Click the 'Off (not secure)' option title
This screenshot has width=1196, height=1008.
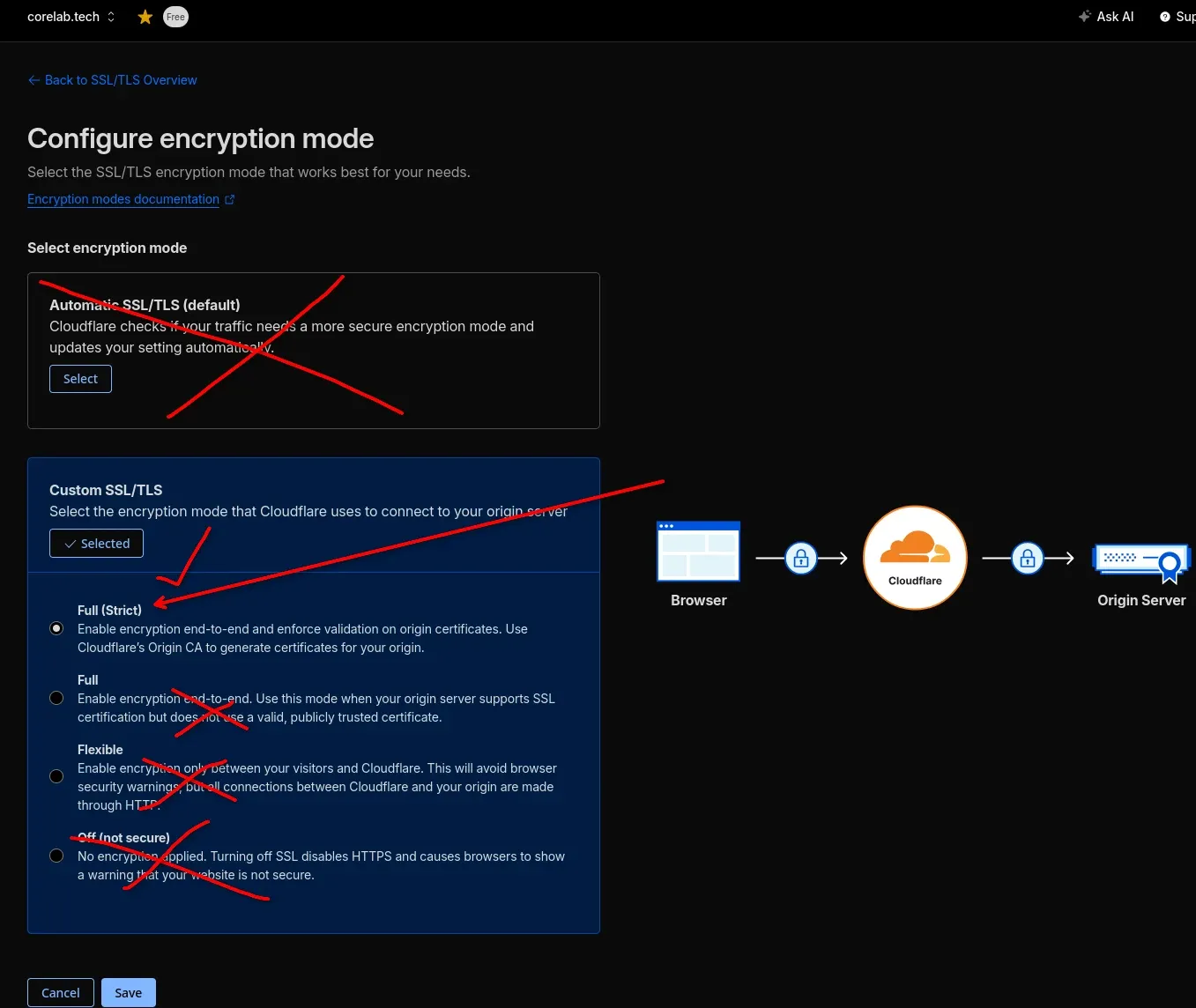[x=123, y=838]
